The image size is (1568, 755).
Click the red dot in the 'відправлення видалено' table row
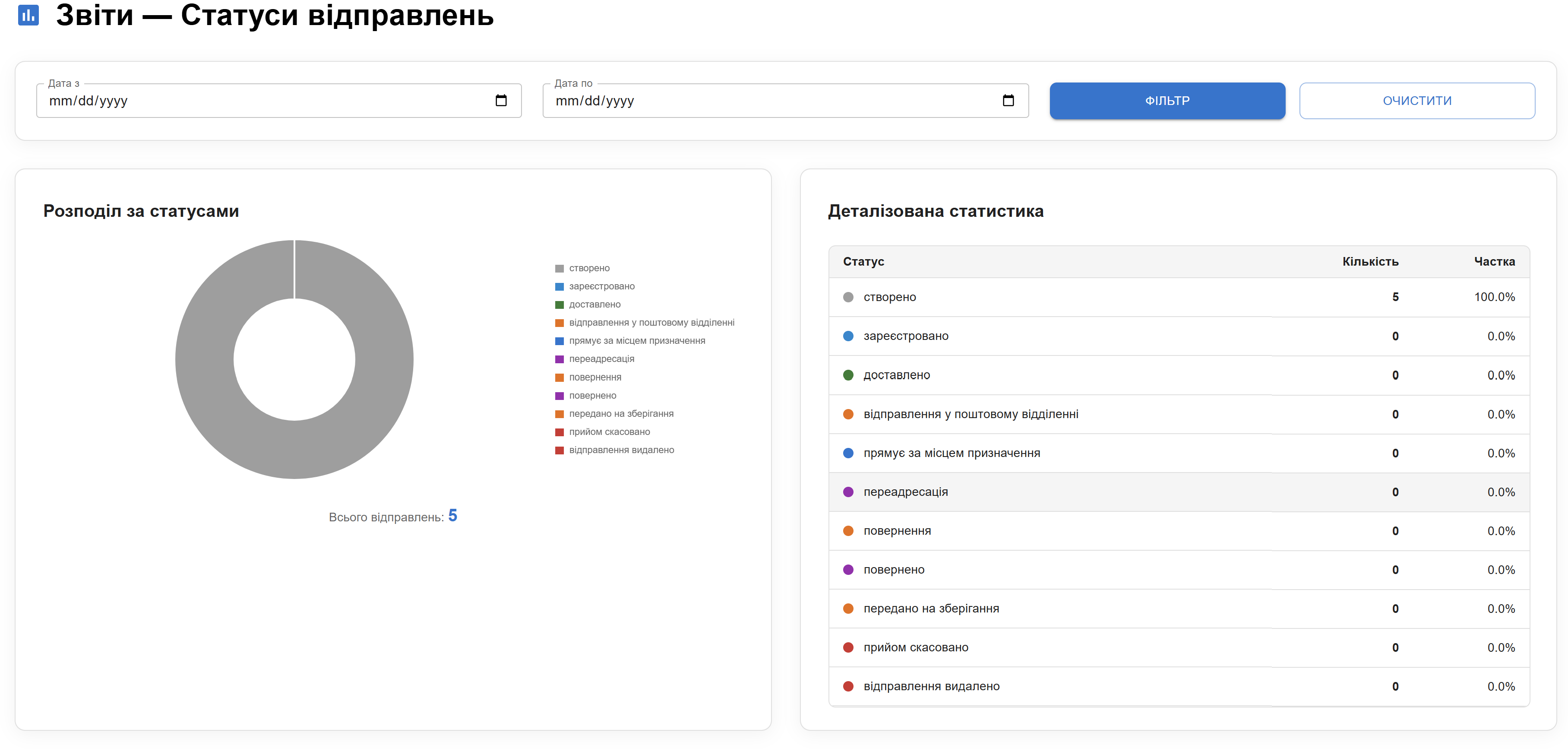click(848, 686)
